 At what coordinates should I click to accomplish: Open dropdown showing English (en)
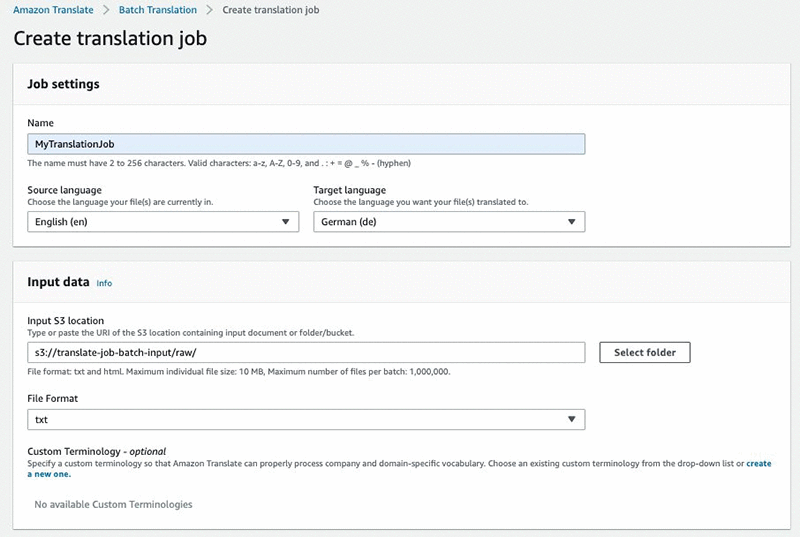[150, 222]
